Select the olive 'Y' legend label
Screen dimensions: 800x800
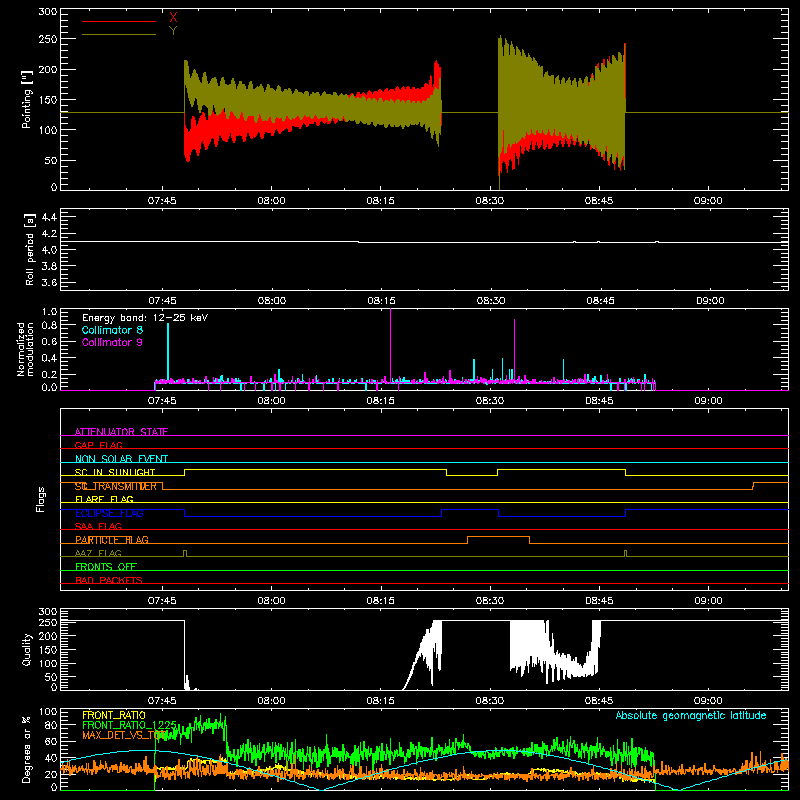[x=173, y=31]
